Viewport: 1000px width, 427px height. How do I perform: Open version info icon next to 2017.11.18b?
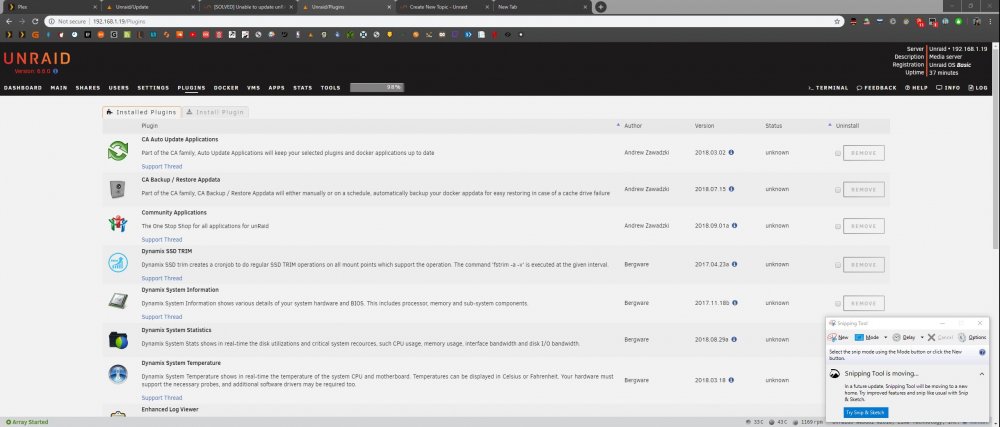click(735, 303)
